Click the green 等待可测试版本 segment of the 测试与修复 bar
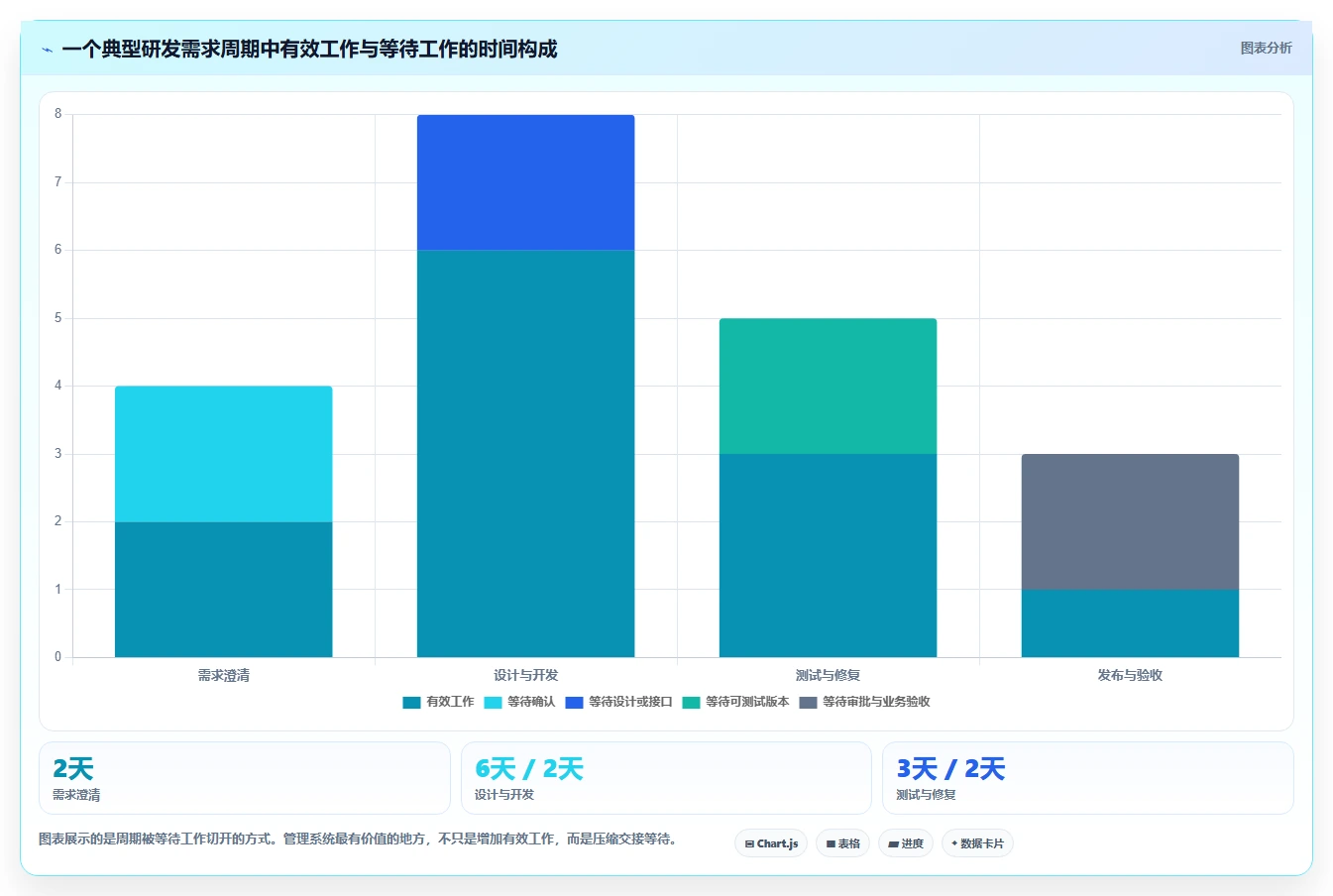Viewport: 1333px width, 896px height. 828,387
